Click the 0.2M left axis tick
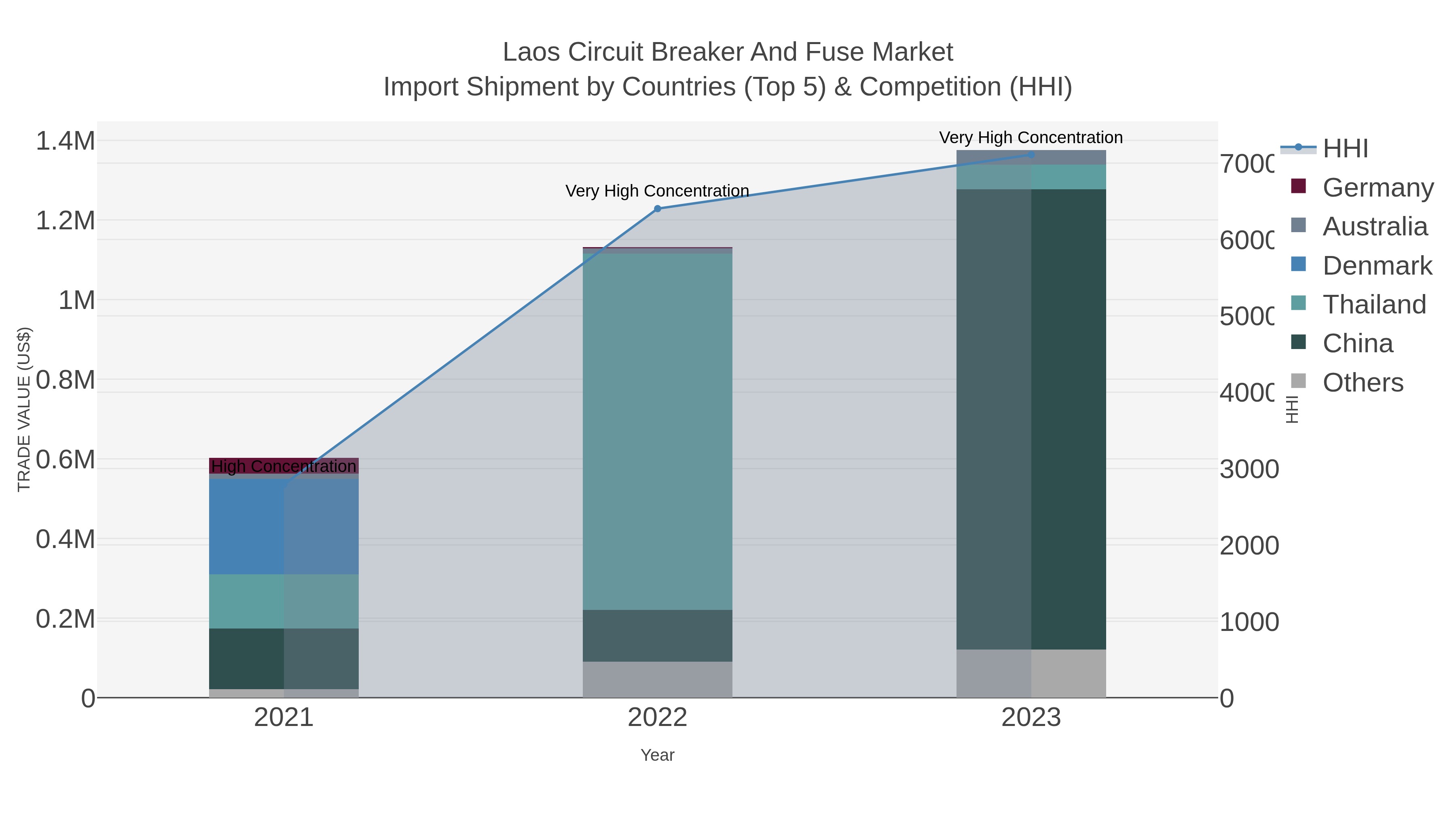Image resolution: width=1456 pixels, height=819 pixels. [66, 619]
